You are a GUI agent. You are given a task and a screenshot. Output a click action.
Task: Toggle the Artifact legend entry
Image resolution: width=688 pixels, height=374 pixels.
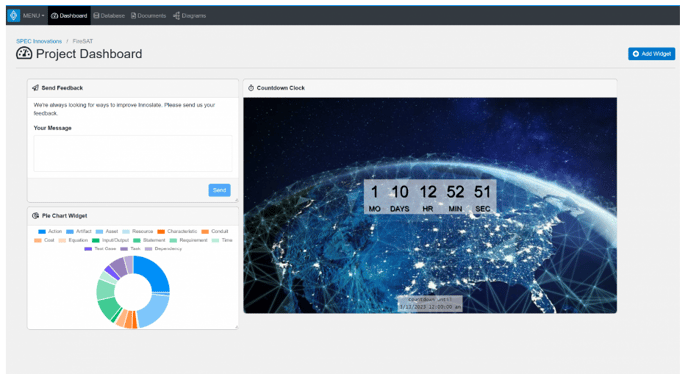pyautogui.click(x=79, y=231)
